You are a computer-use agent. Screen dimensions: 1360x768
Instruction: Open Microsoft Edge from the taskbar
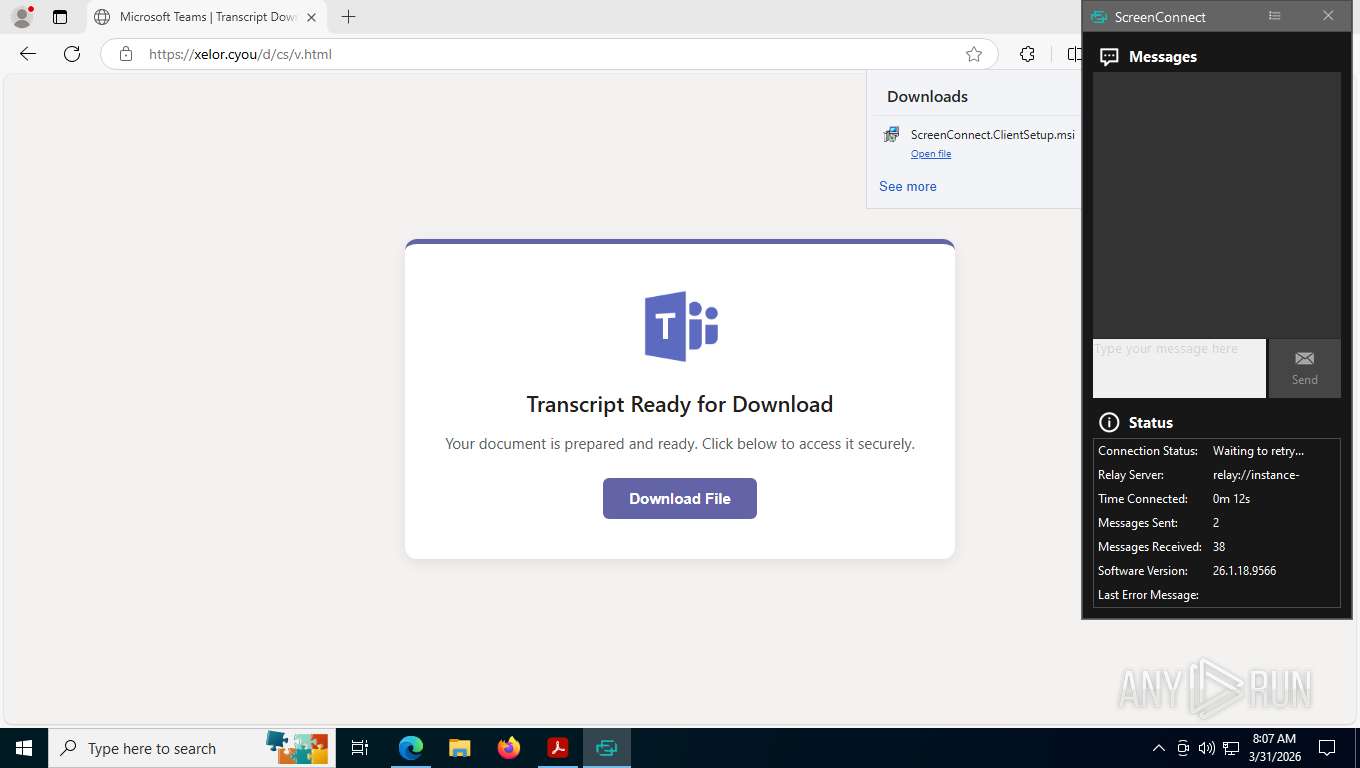[410, 748]
